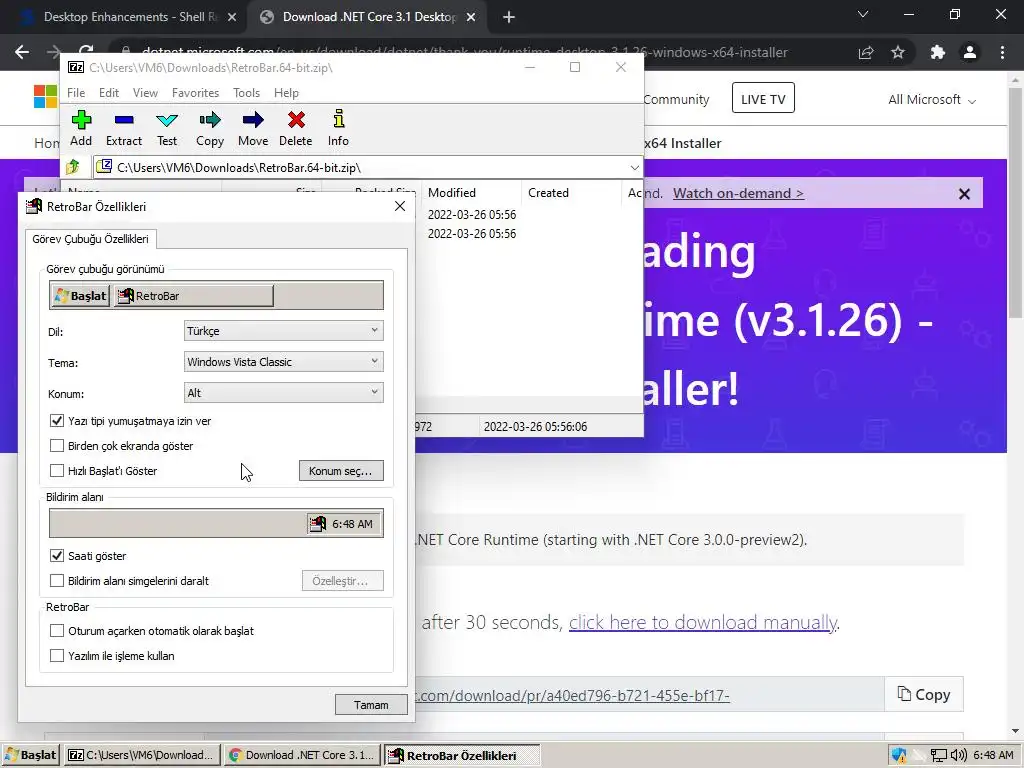This screenshot has width=1024, height=768.
Task: Click the RetroBar tray icon in preview
Action: [317, 524]
